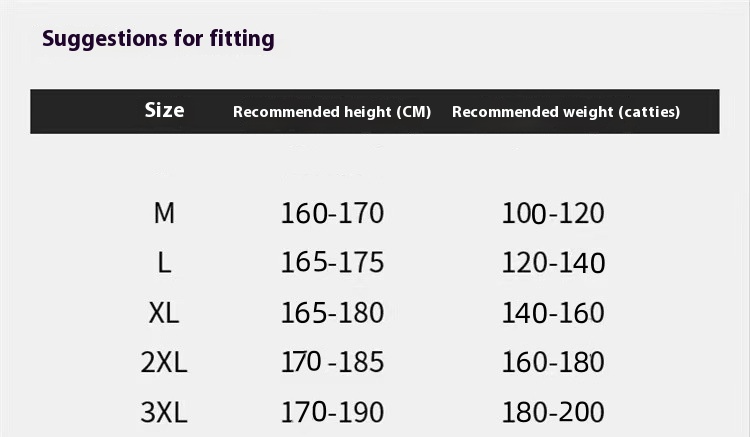Select the 160-180 weight cell
750x437 pixels.
point(553,362)
